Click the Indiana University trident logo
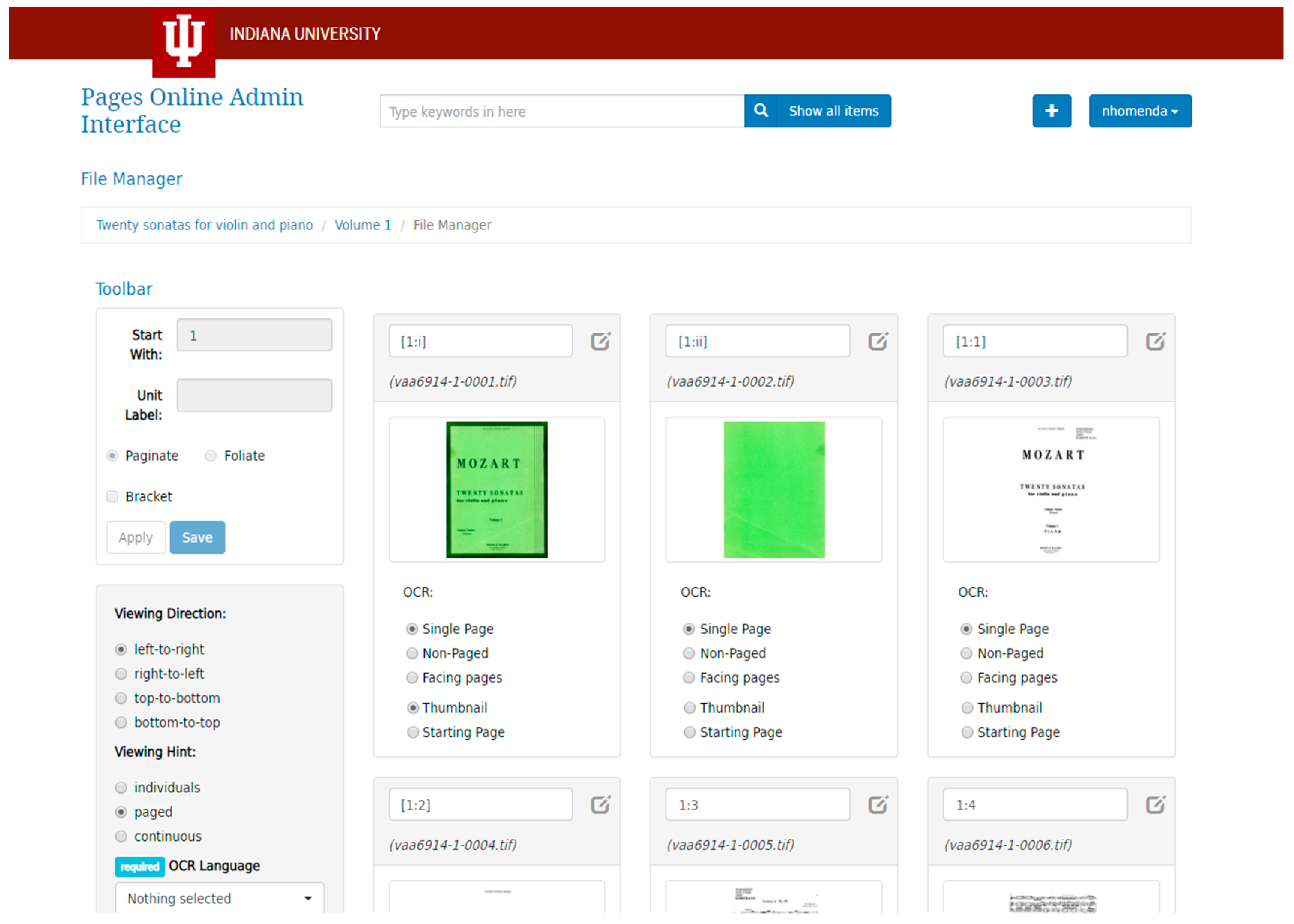Screen dimensions: 1294x924 (x=183, y=42)
